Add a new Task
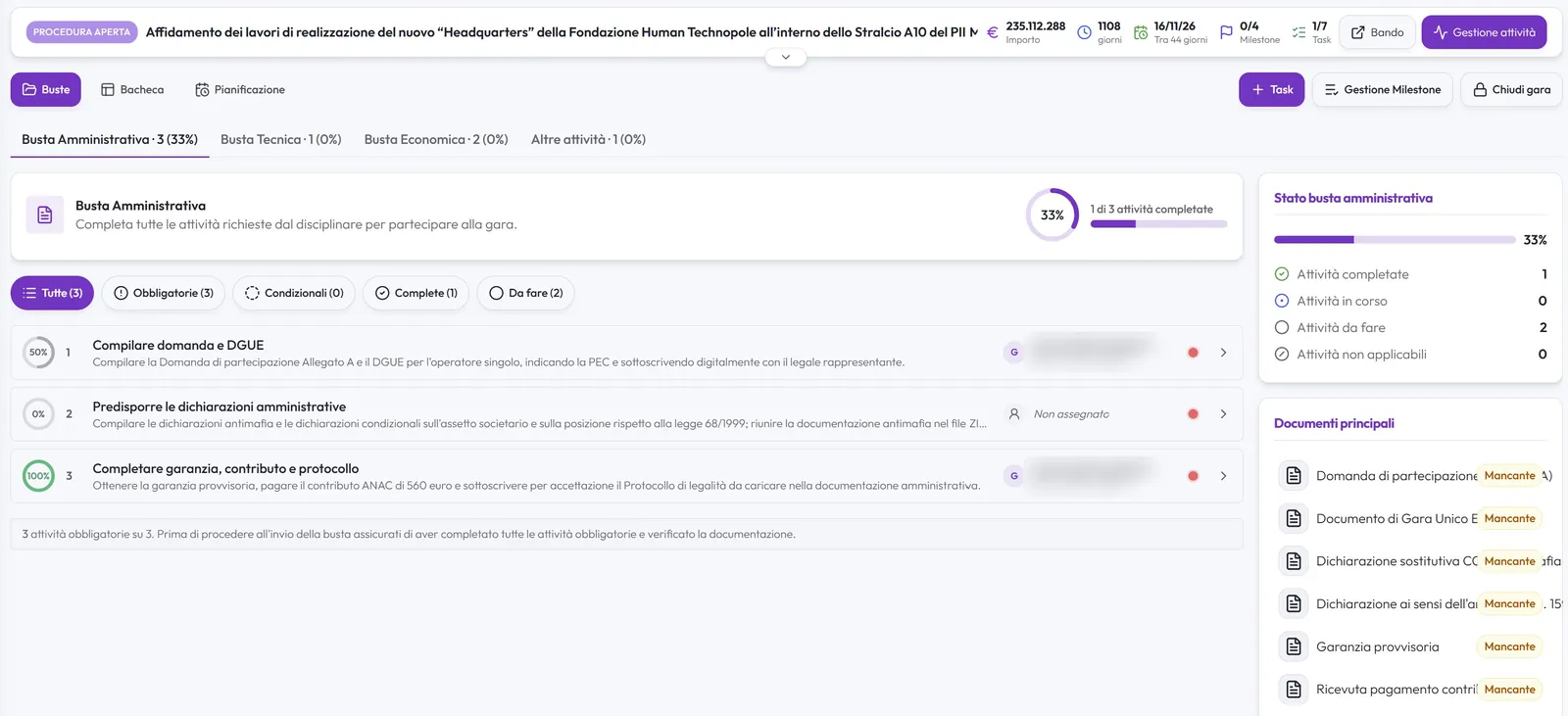This screenshot has width=1568, height=716. [1271, 89]
